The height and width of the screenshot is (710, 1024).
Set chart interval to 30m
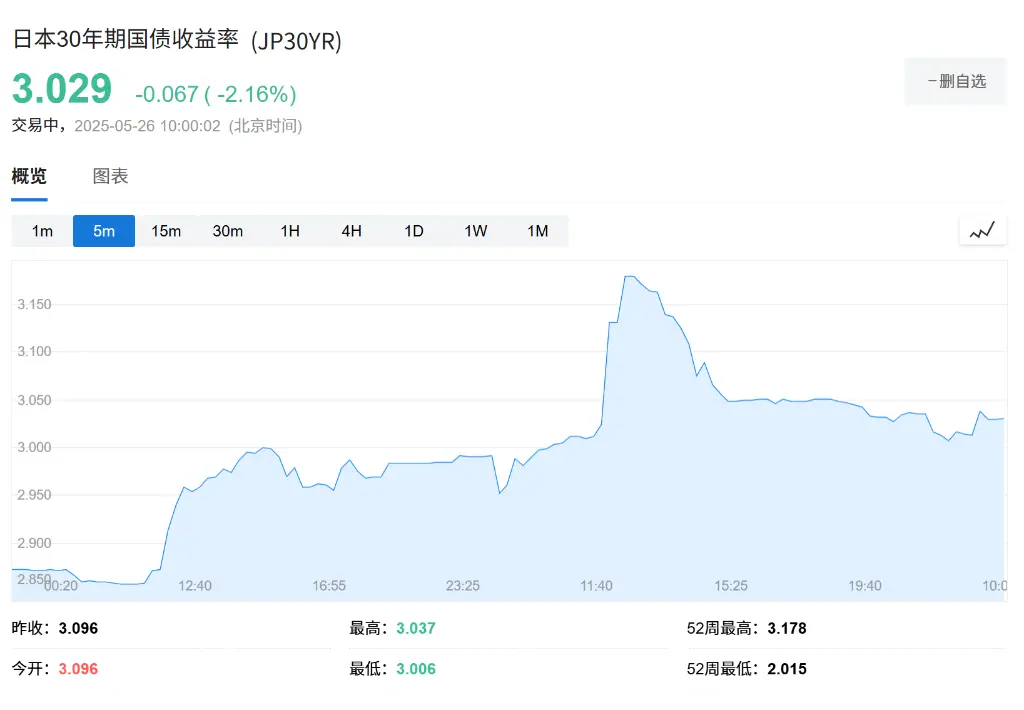click(x=228, y=231)
